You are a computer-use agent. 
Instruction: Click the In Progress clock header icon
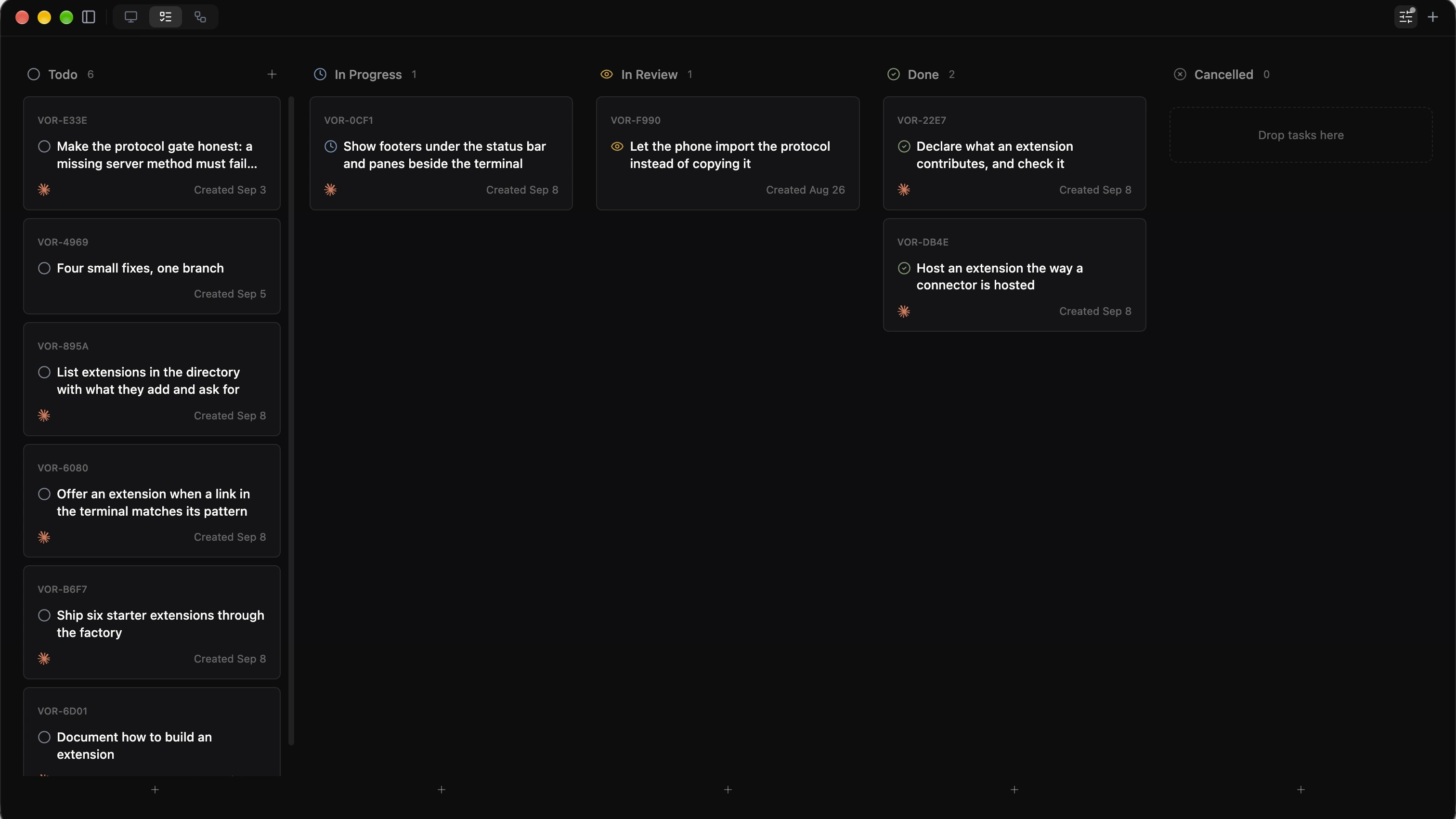(320, 74)
